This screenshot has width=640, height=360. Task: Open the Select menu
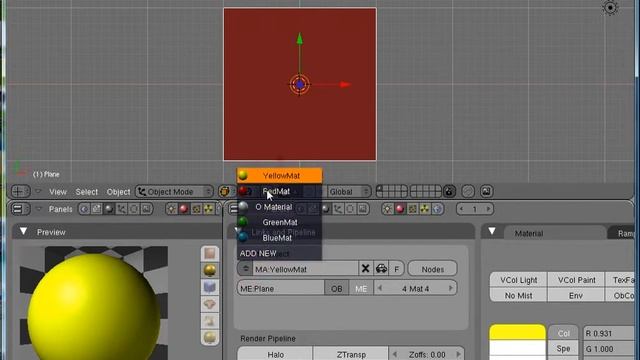pos(87,191)
